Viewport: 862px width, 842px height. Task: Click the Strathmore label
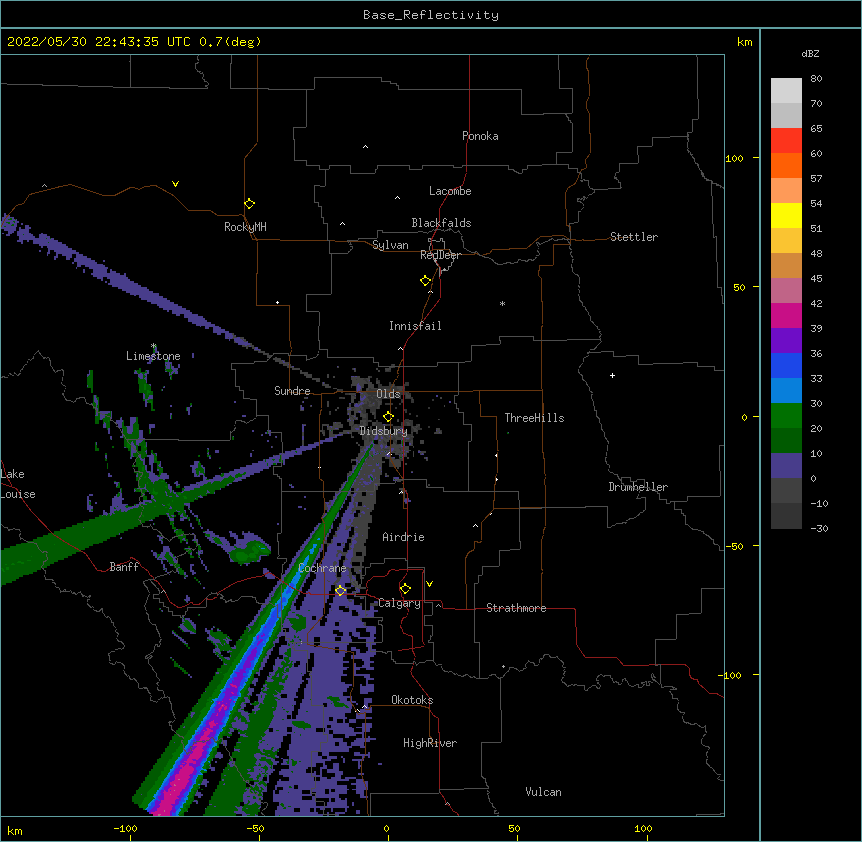tap(516, 608)
